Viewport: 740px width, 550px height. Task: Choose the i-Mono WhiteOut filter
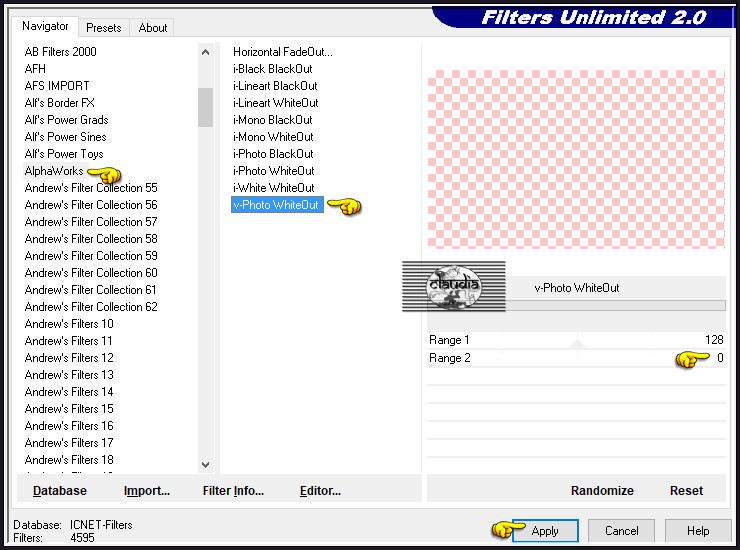pyautogui.click(x=273, y=137)
